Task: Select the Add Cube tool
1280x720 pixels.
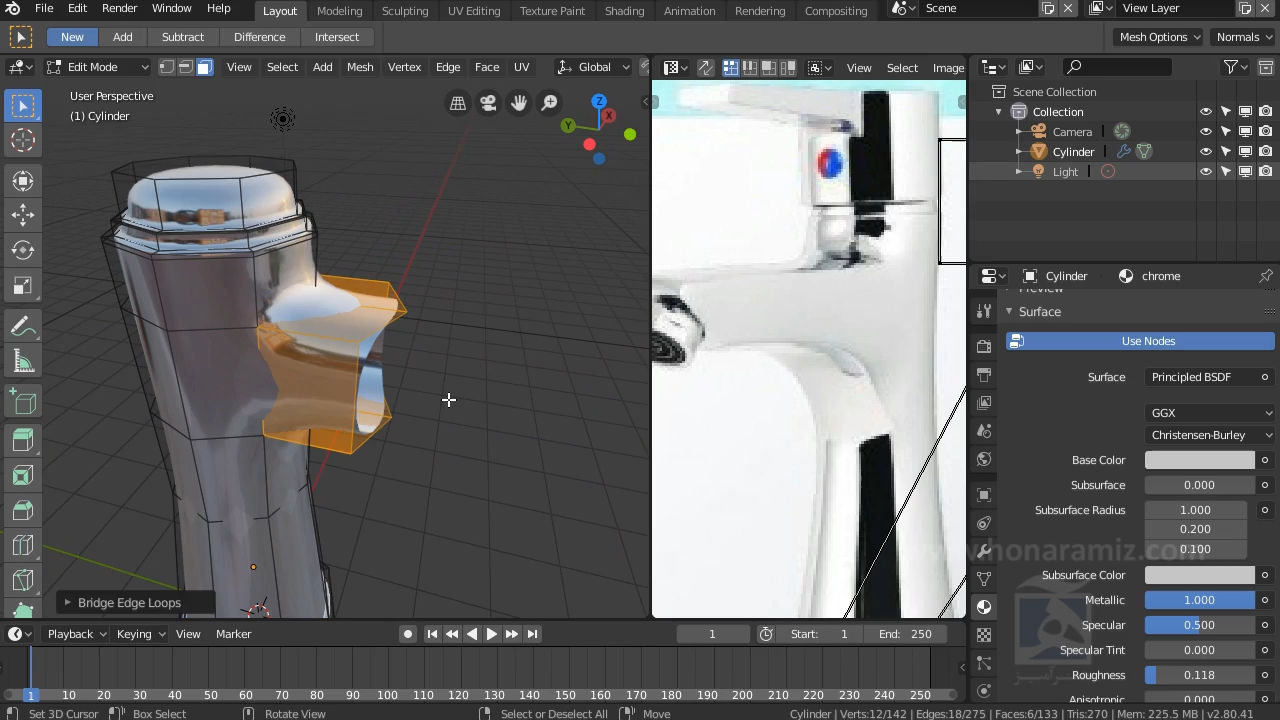Action: 22,402
